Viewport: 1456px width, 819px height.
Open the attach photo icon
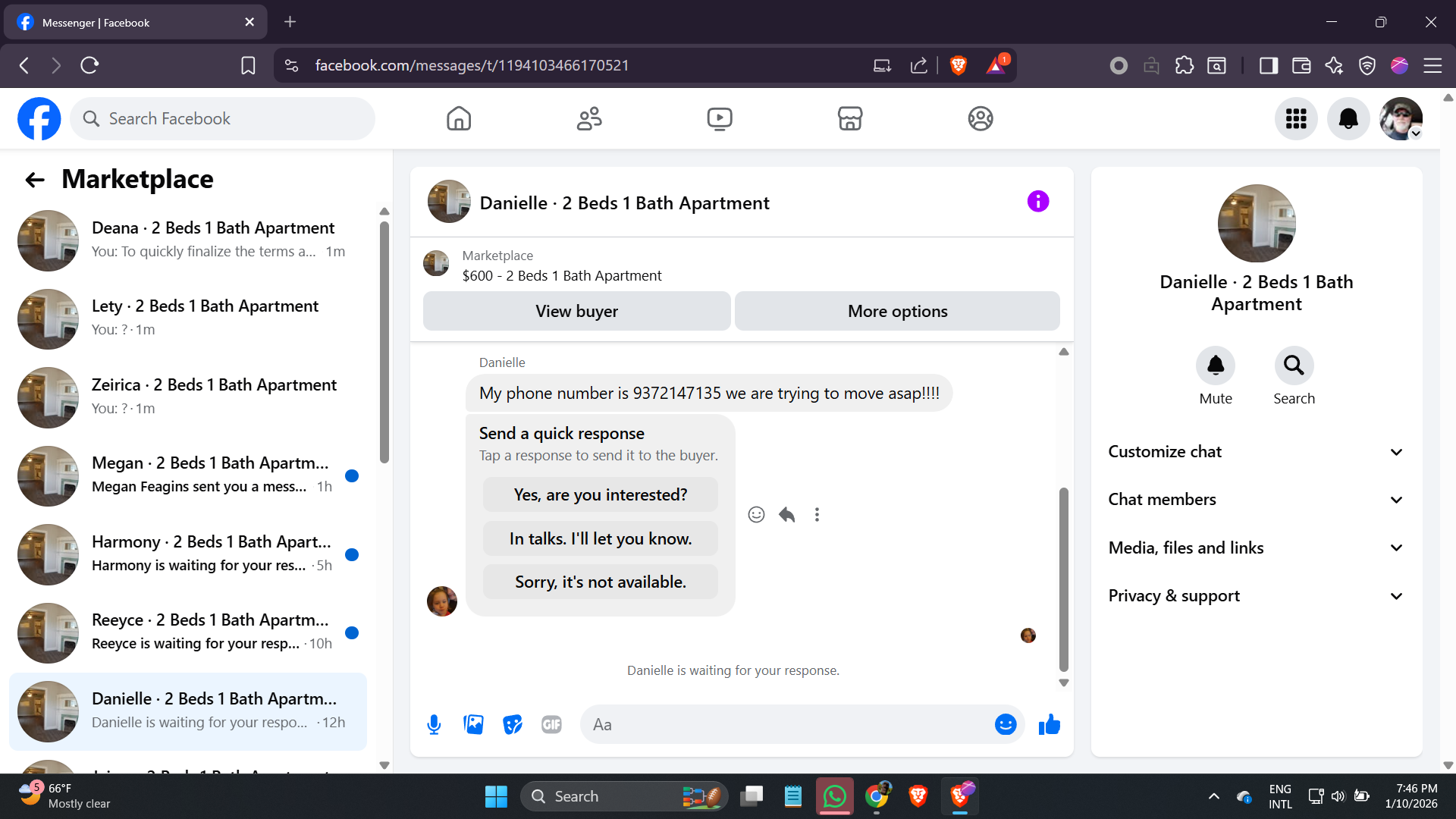(473, 725)
